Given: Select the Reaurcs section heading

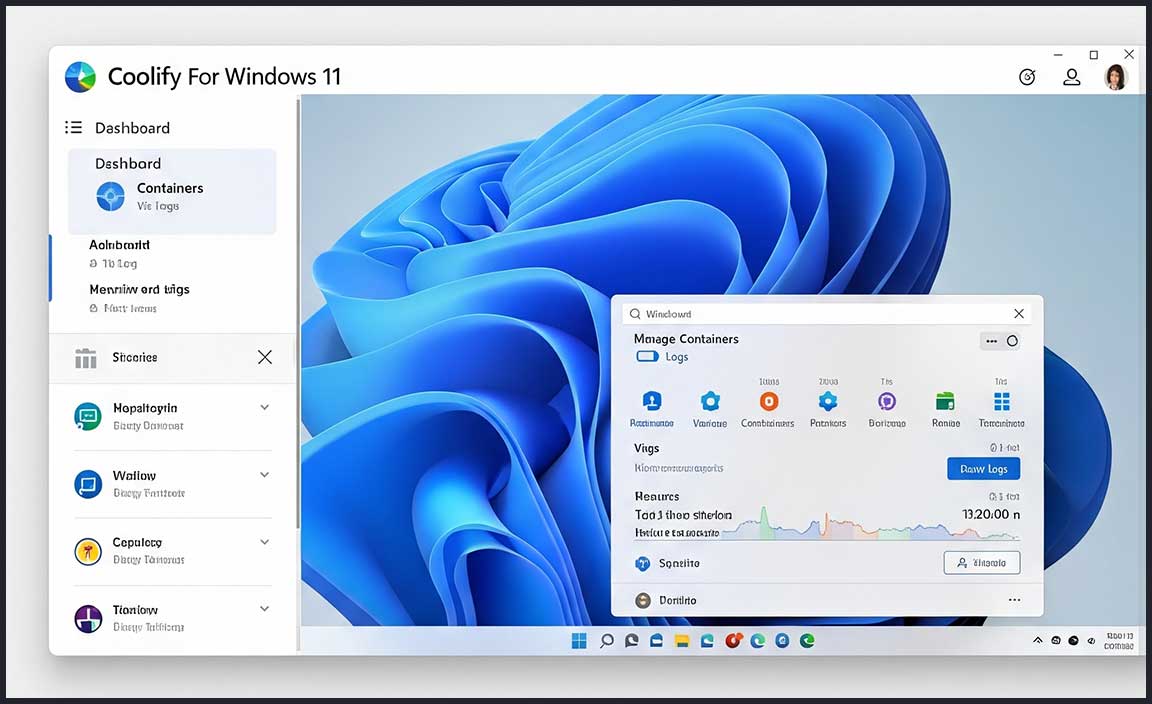Looking at the screenshot, I should [657, 497].
